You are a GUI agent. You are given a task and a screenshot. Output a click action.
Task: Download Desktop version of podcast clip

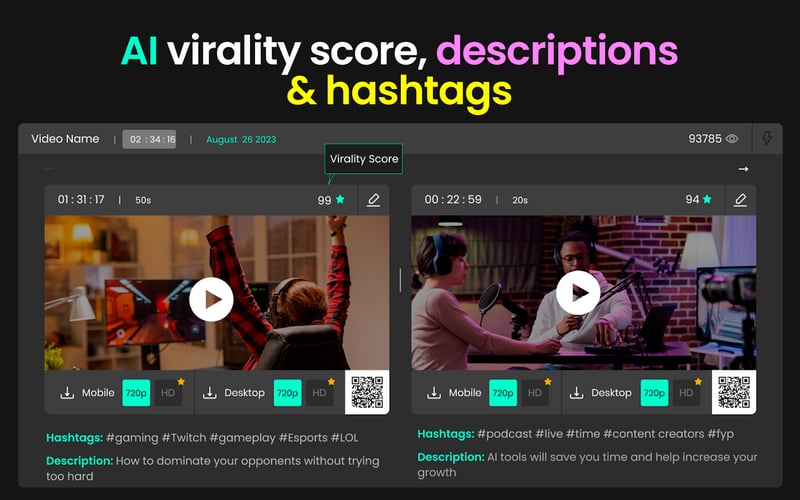coord(577,393)
